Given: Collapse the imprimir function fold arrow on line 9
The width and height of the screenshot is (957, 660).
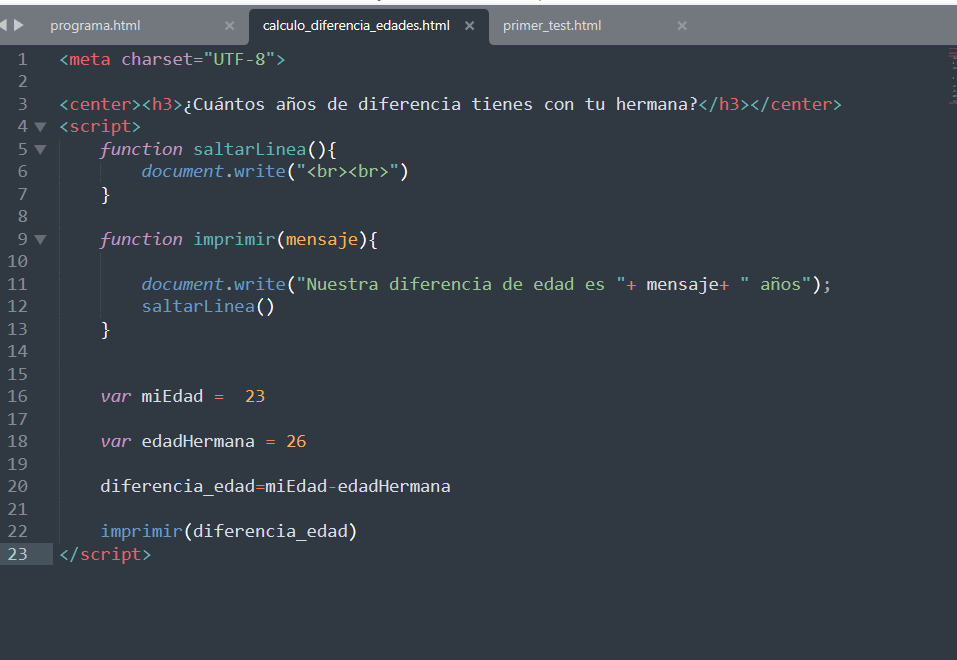Looking at the screenshot, I should pyautogui.click(x=40, y=239).
